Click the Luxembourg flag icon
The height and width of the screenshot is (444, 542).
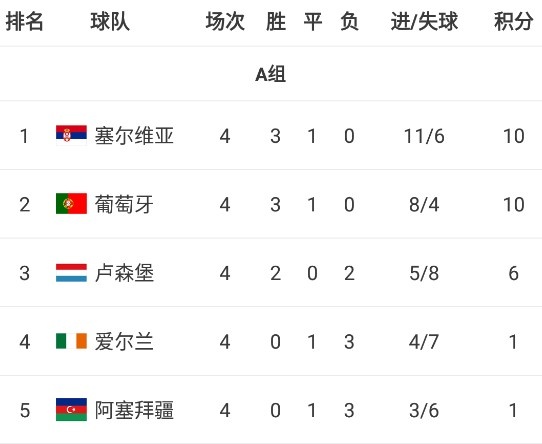coord(71,272)
